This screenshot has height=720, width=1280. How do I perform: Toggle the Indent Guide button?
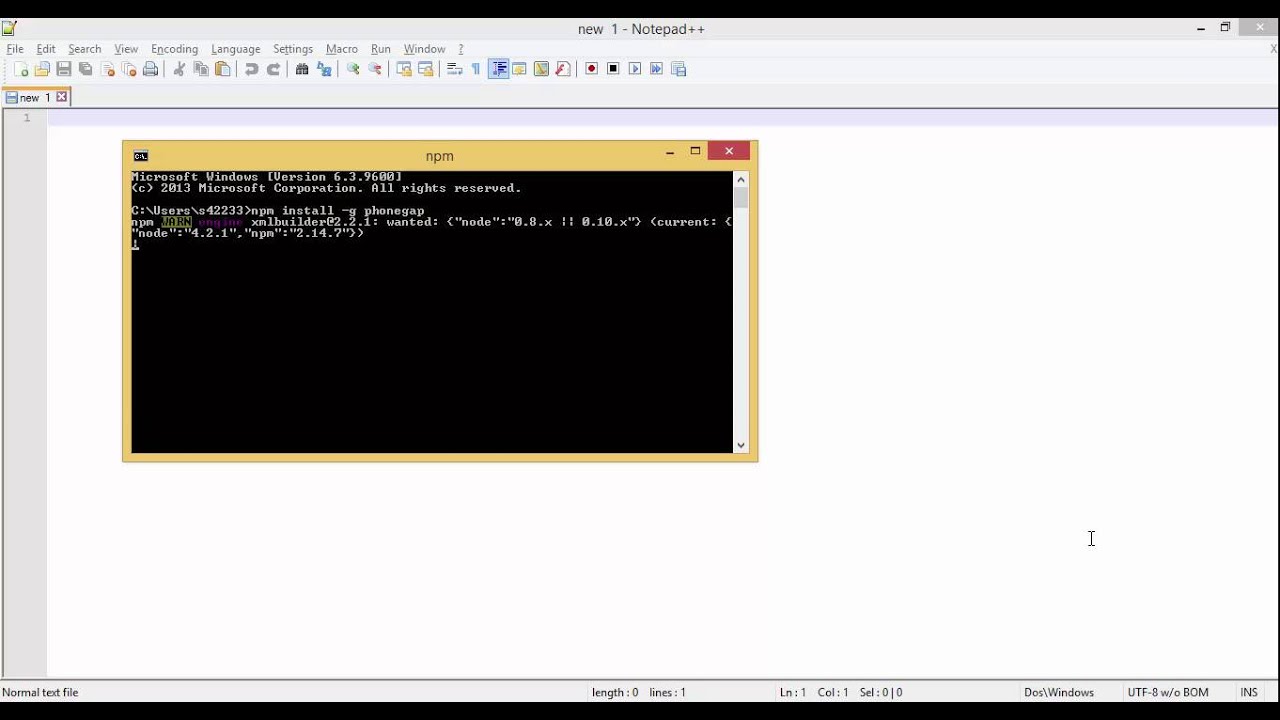498,69
